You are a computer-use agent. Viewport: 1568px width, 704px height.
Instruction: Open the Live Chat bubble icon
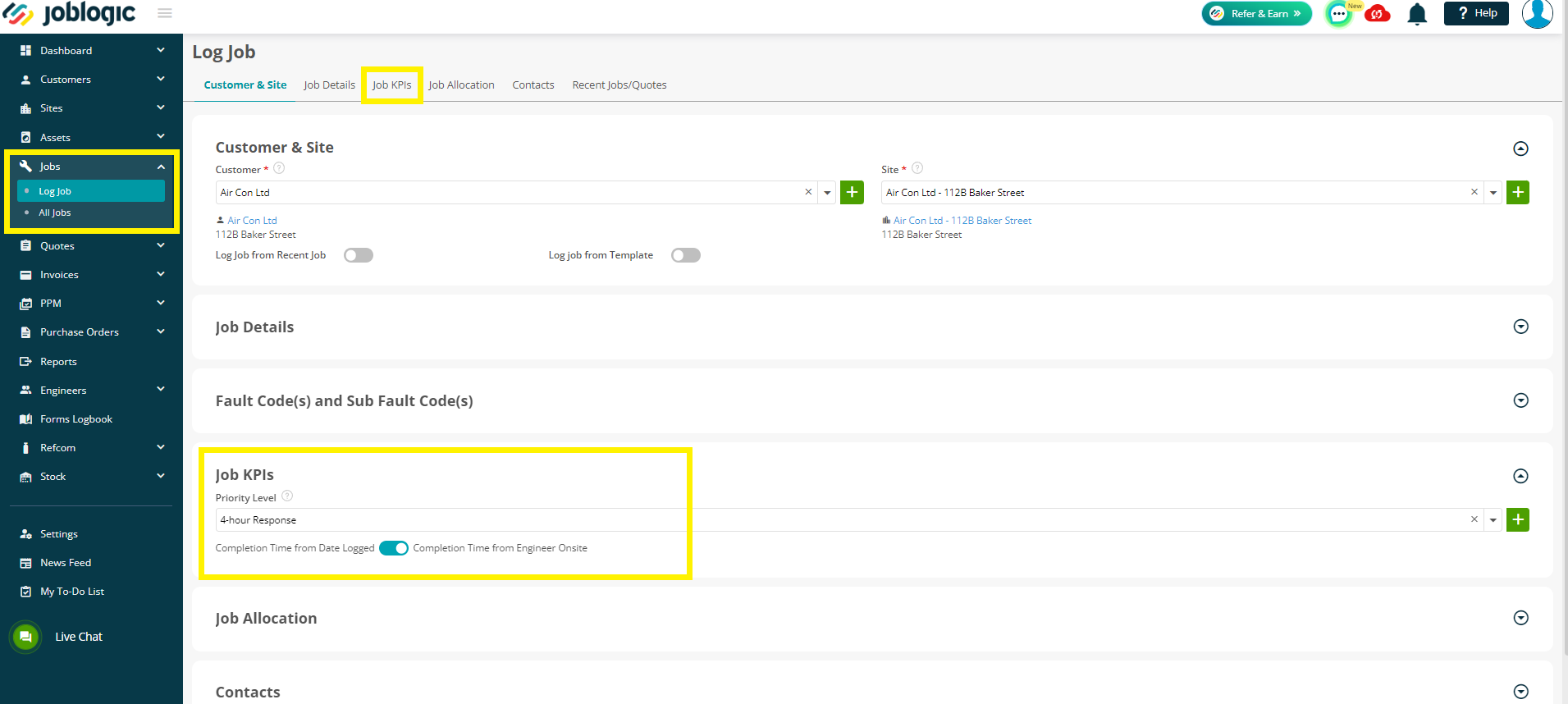click(x=25, y=637)
